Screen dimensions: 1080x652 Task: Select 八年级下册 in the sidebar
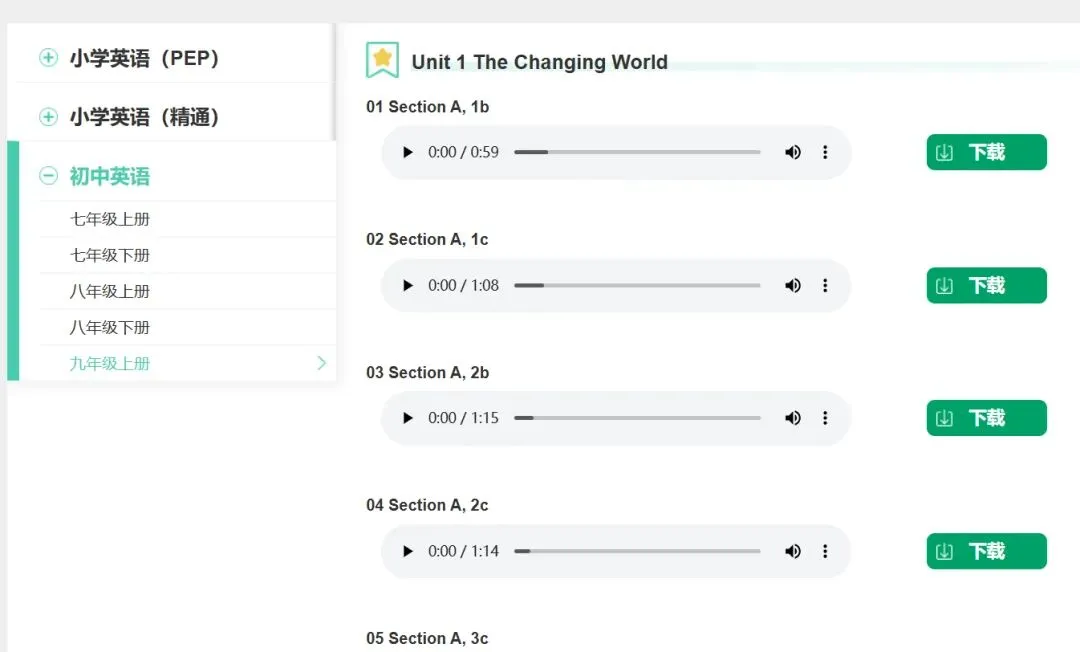[x=110, y=327]
